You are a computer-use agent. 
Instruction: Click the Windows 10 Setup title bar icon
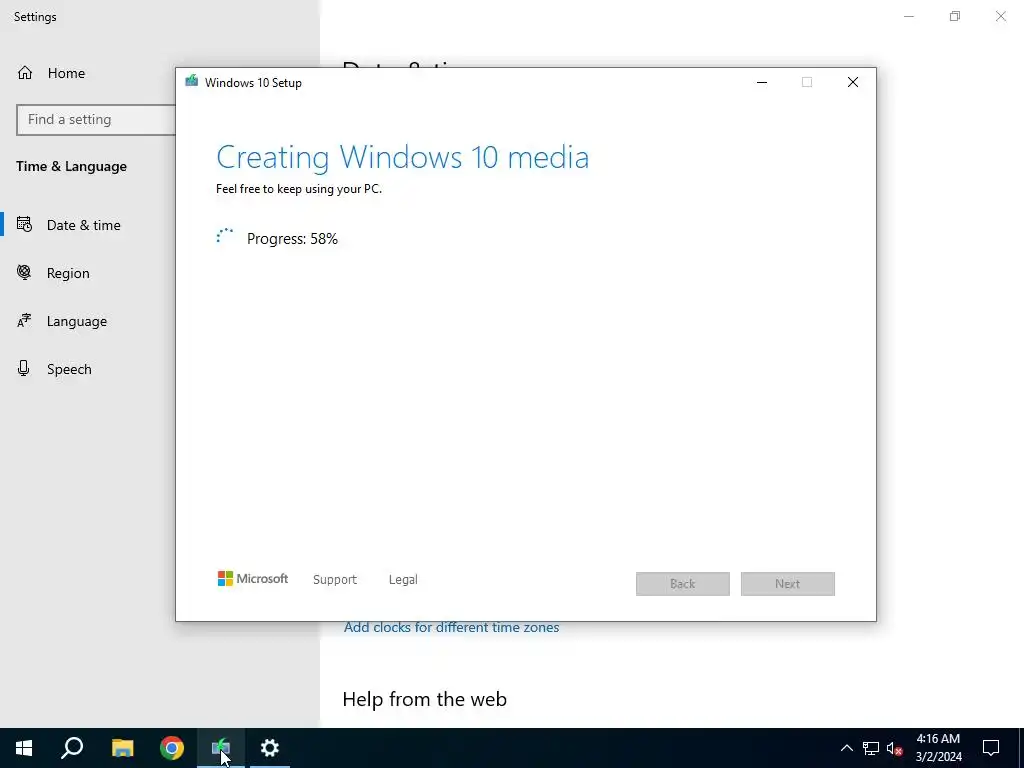pyautogui.click(x=191, y=82)
